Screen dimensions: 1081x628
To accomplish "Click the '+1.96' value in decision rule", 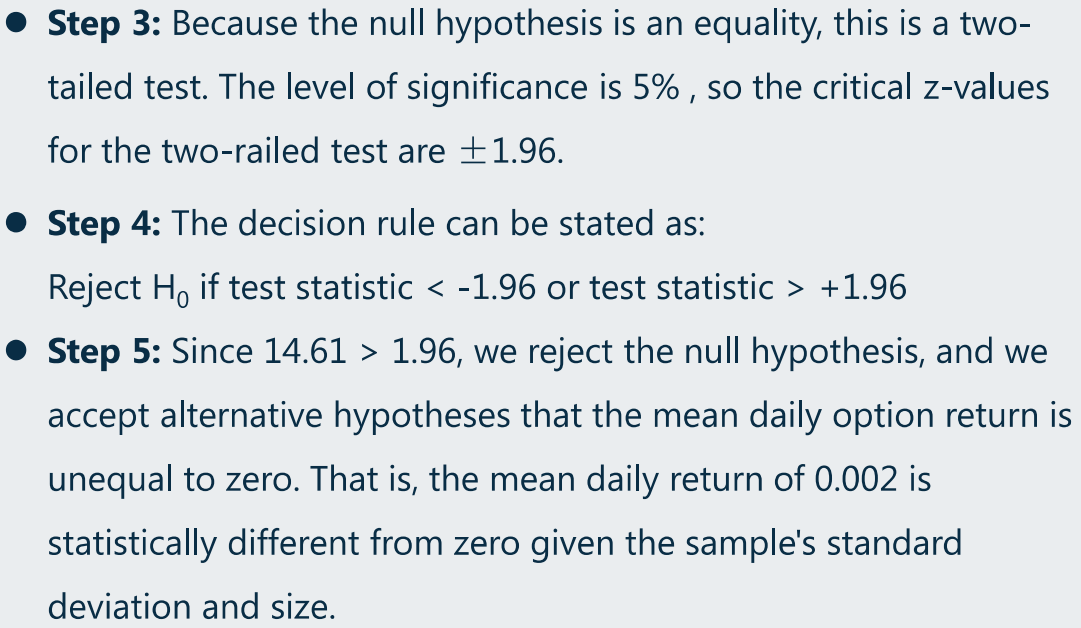I will (862, 287).
